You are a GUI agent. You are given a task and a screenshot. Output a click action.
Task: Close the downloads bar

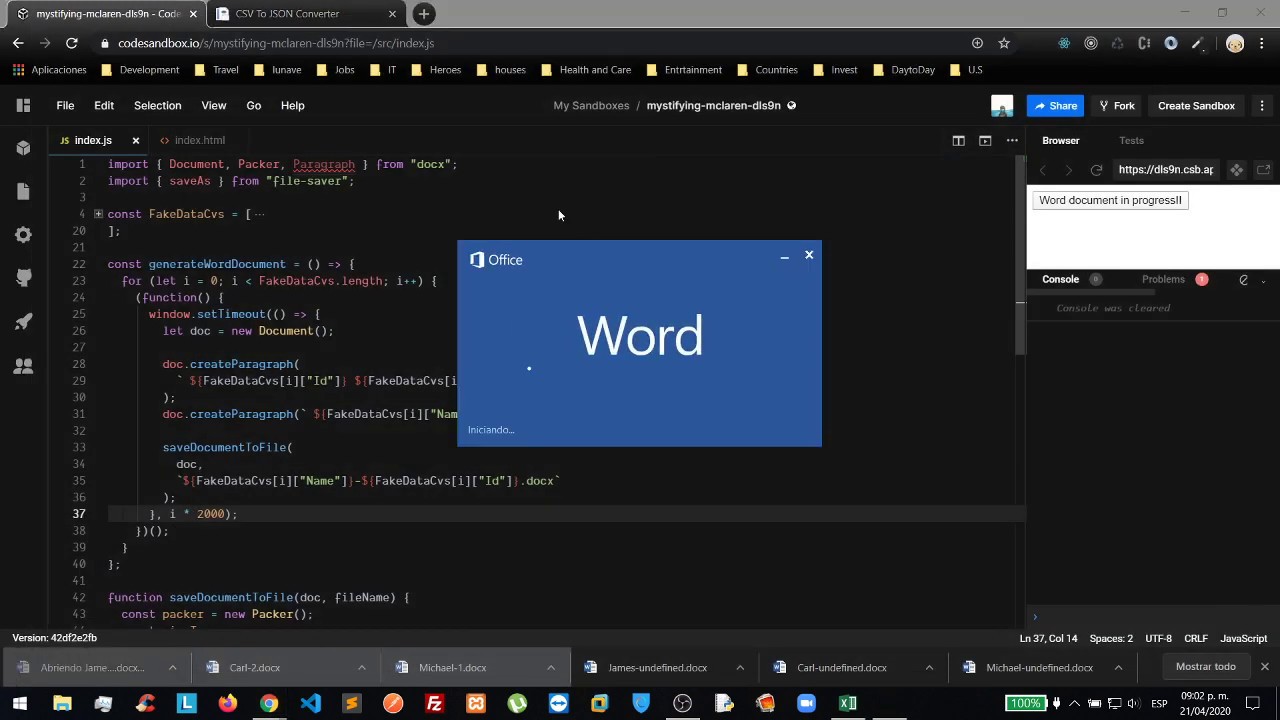point(1264,667)
